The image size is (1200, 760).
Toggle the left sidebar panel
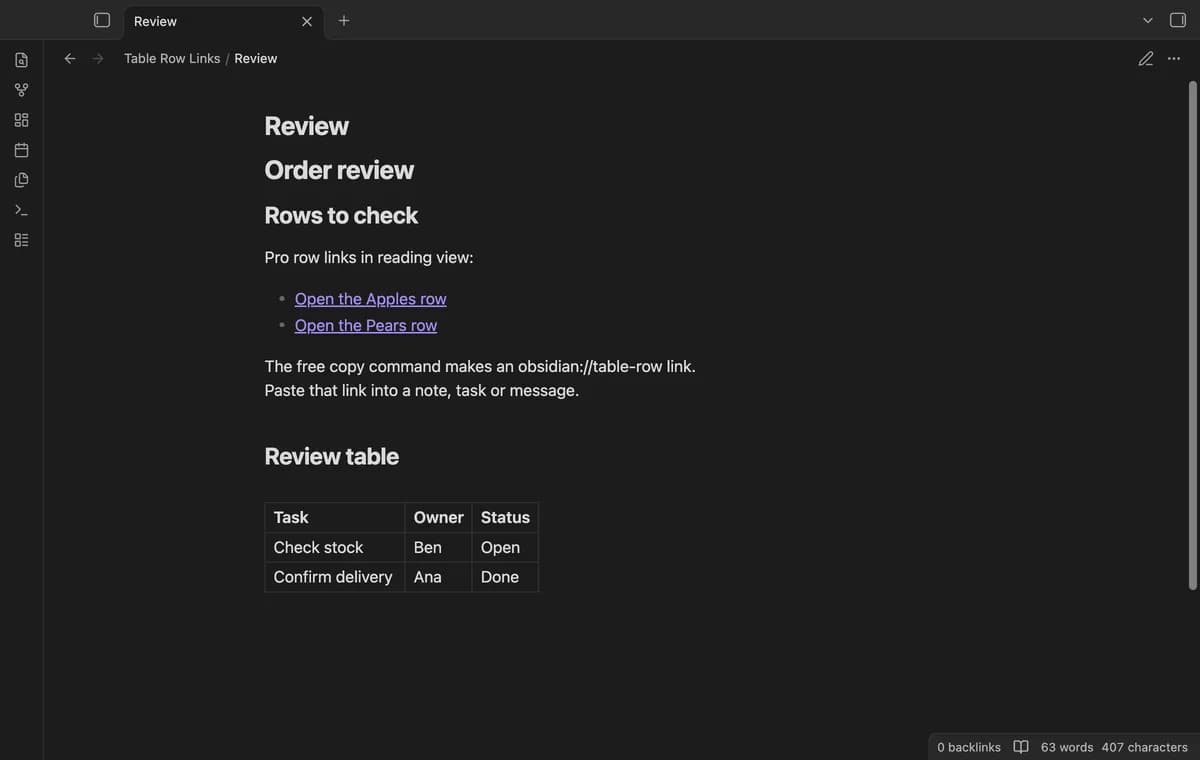[x=102, y=20]
